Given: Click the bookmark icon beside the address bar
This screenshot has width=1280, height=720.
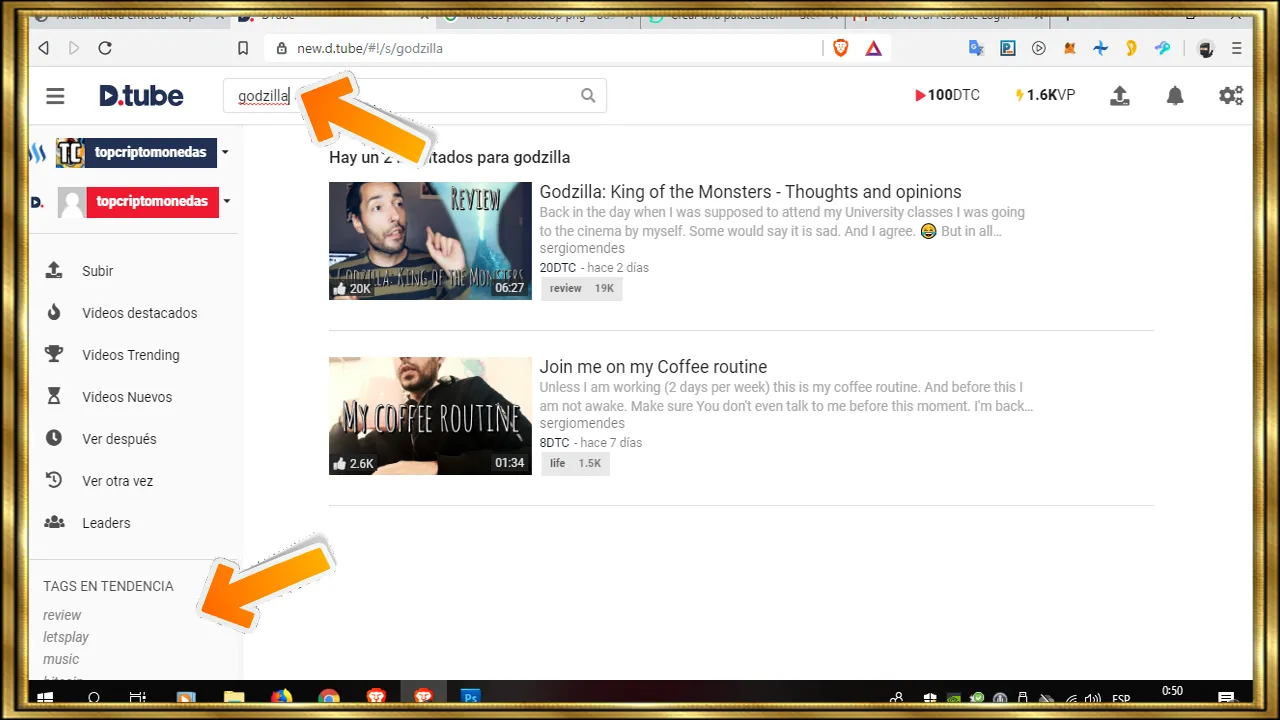Looking at the screenshot, I should tap(243, 48).
